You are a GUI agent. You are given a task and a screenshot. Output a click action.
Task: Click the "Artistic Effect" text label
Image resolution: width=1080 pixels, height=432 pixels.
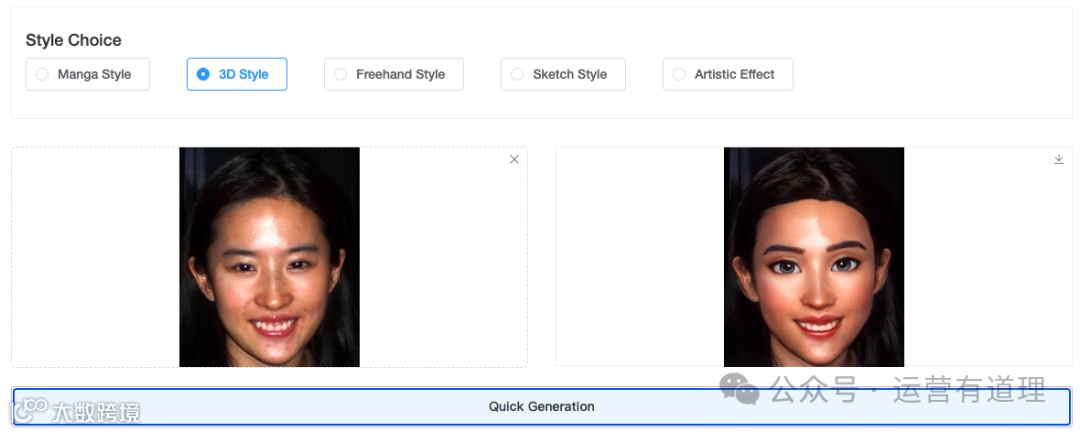734,74
